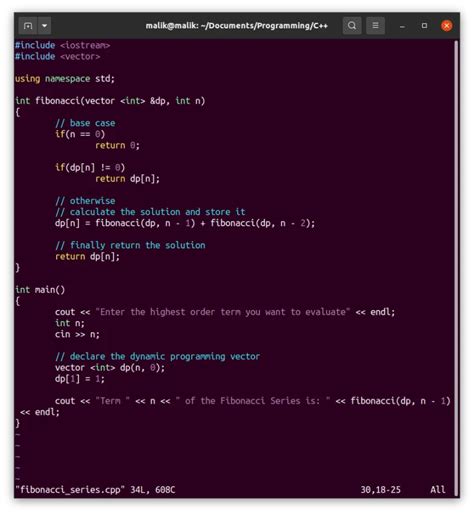Click the line '#include <vector>'
Image resolution: width=474 pixels, height=514 pixels.
(57, 56)
